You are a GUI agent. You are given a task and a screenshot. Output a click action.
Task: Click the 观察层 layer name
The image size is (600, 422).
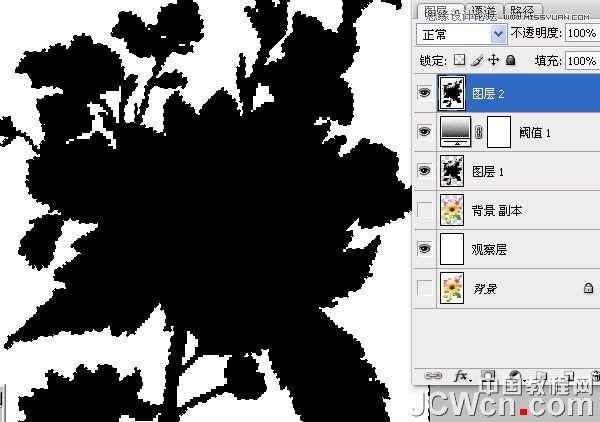point(489,250)
